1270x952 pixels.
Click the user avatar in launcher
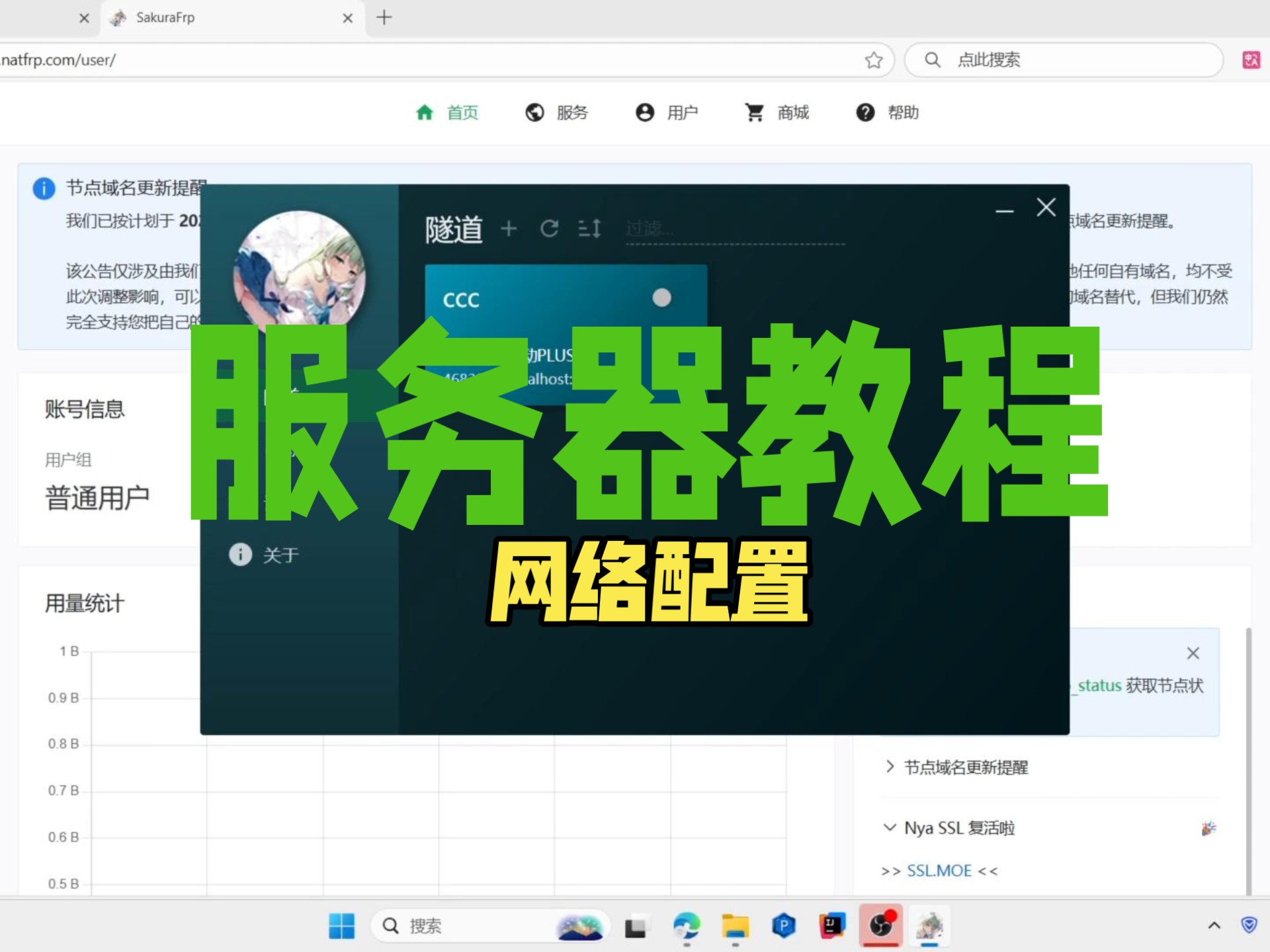click(299, 276)
